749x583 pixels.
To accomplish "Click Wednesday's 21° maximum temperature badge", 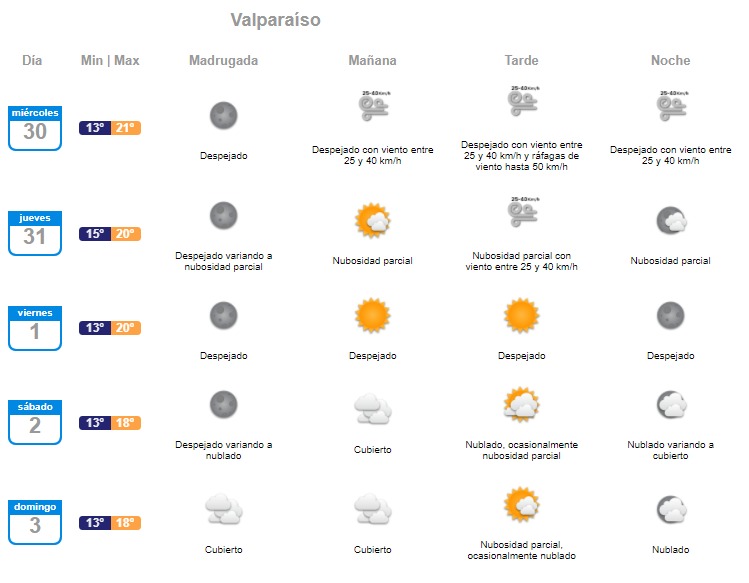I will [x=126, y=128].
